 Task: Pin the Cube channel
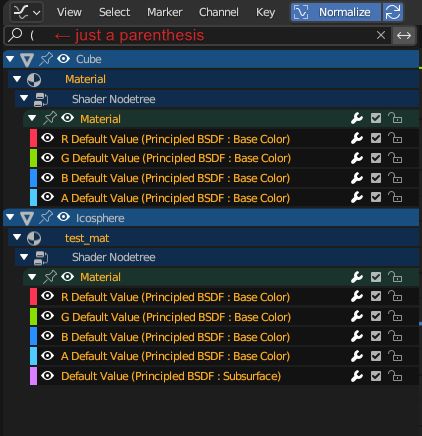pyautogui.click(x=46, y=59)
